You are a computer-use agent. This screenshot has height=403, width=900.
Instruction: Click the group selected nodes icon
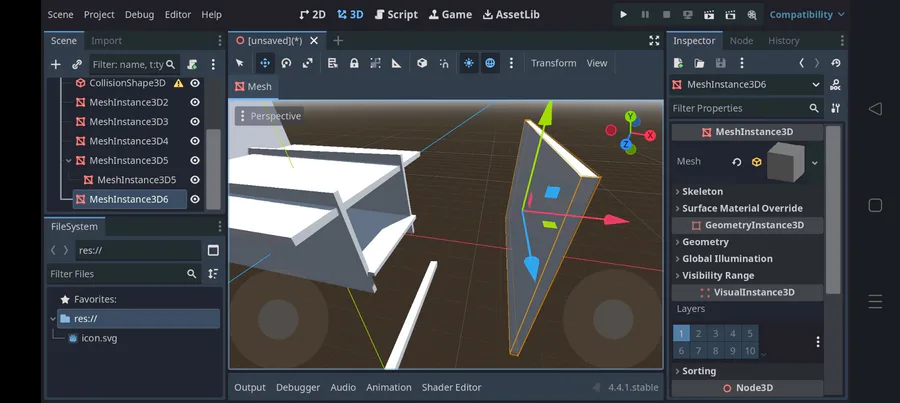[375, 63]
